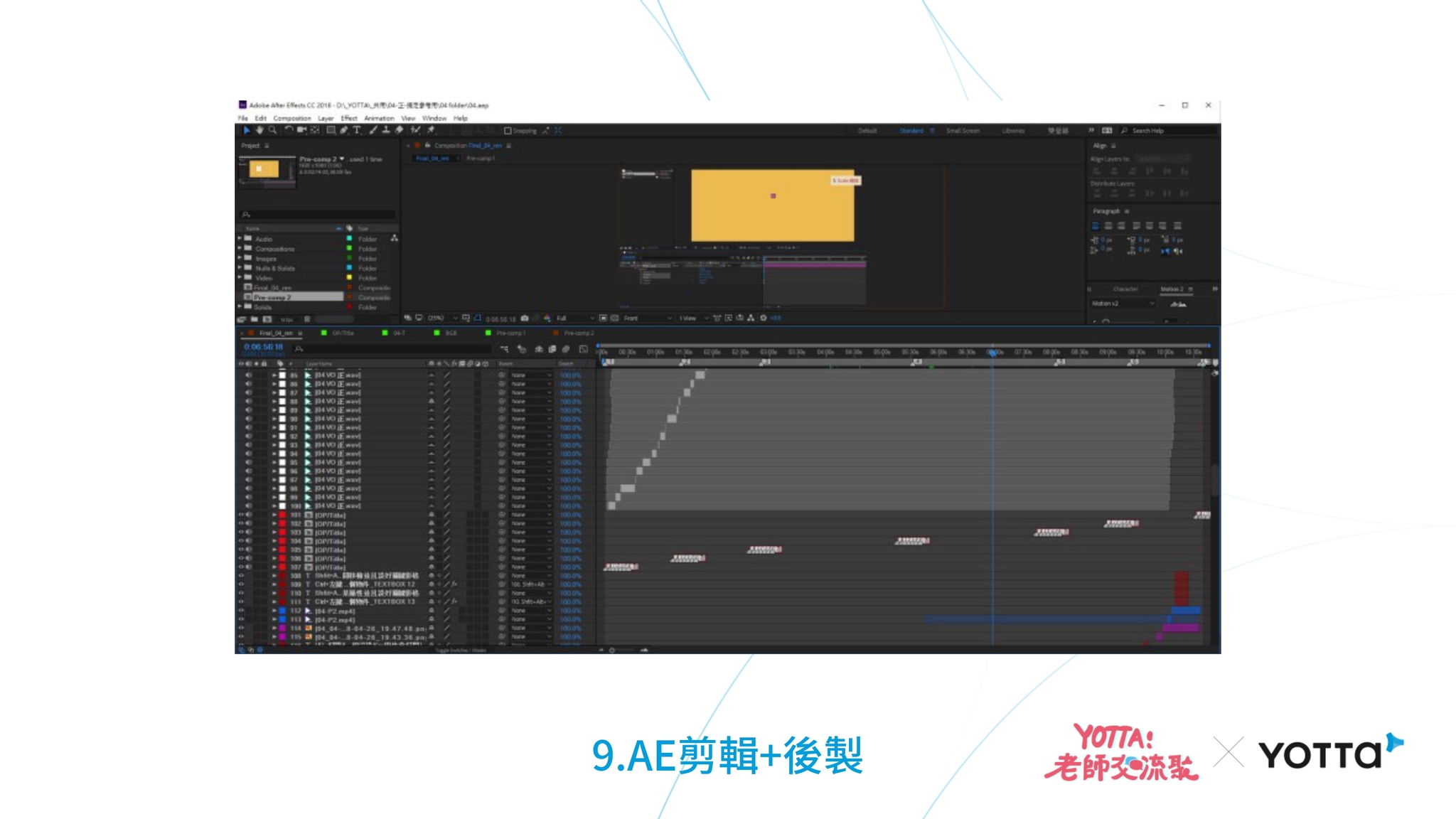
Task: Switch to the Character panel tab
Action: (x=1125, y=289)
